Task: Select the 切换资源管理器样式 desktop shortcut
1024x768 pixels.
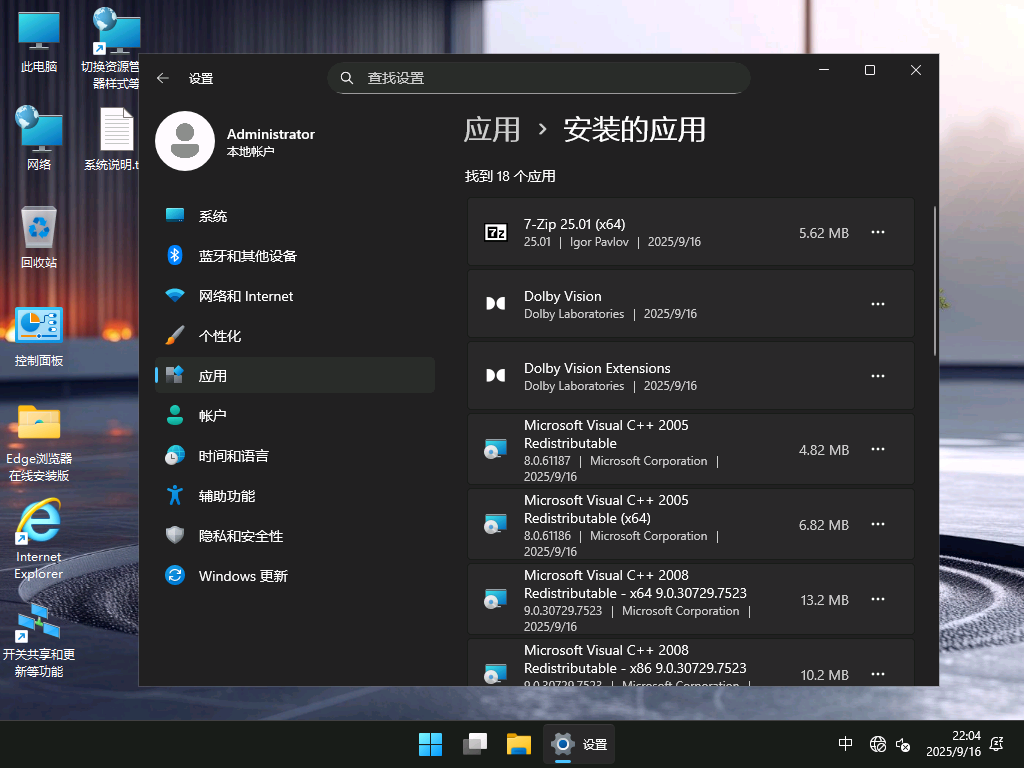Action: (112, 49)
